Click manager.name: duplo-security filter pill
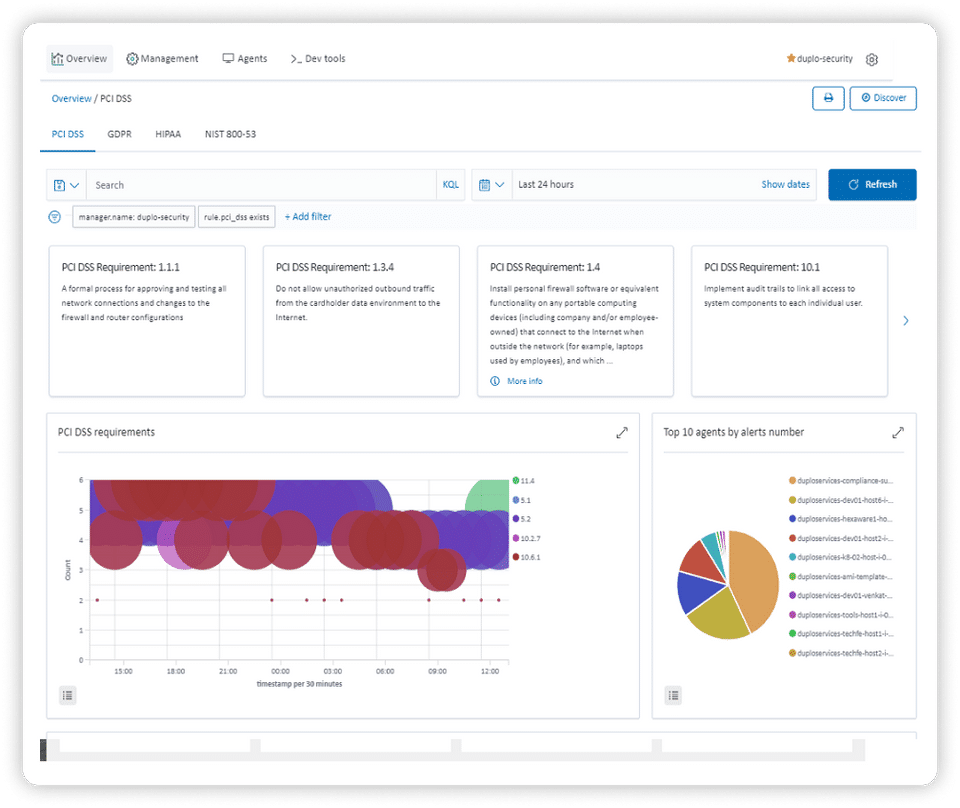Viewport: 960px width, 808px height. pos(134,217)
